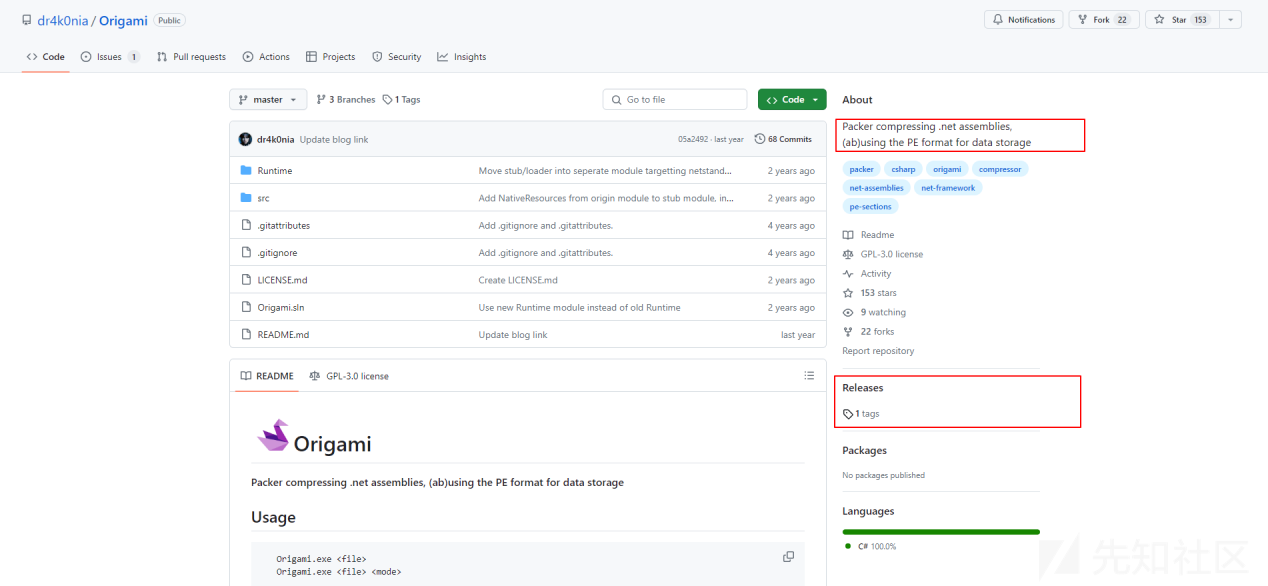Open the Readme link in About sidebar
The width and height of the screenshot is (1268, 586).
(x=868, y=235)
